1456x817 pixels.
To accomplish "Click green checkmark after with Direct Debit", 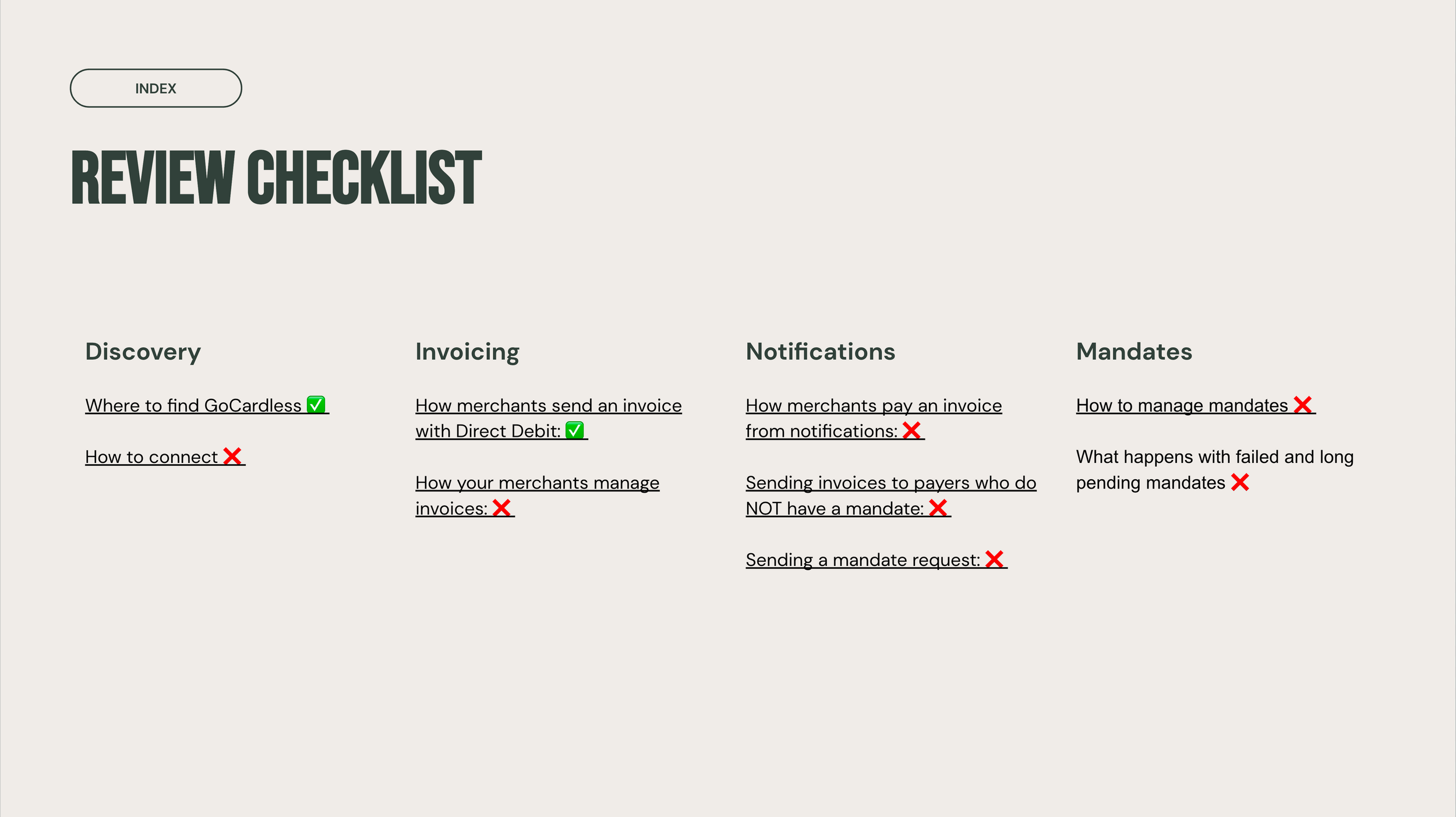I will click(575, 430).
